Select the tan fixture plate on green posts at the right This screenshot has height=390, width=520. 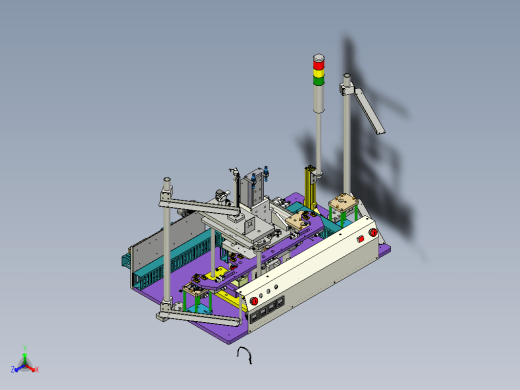[343, 203]
